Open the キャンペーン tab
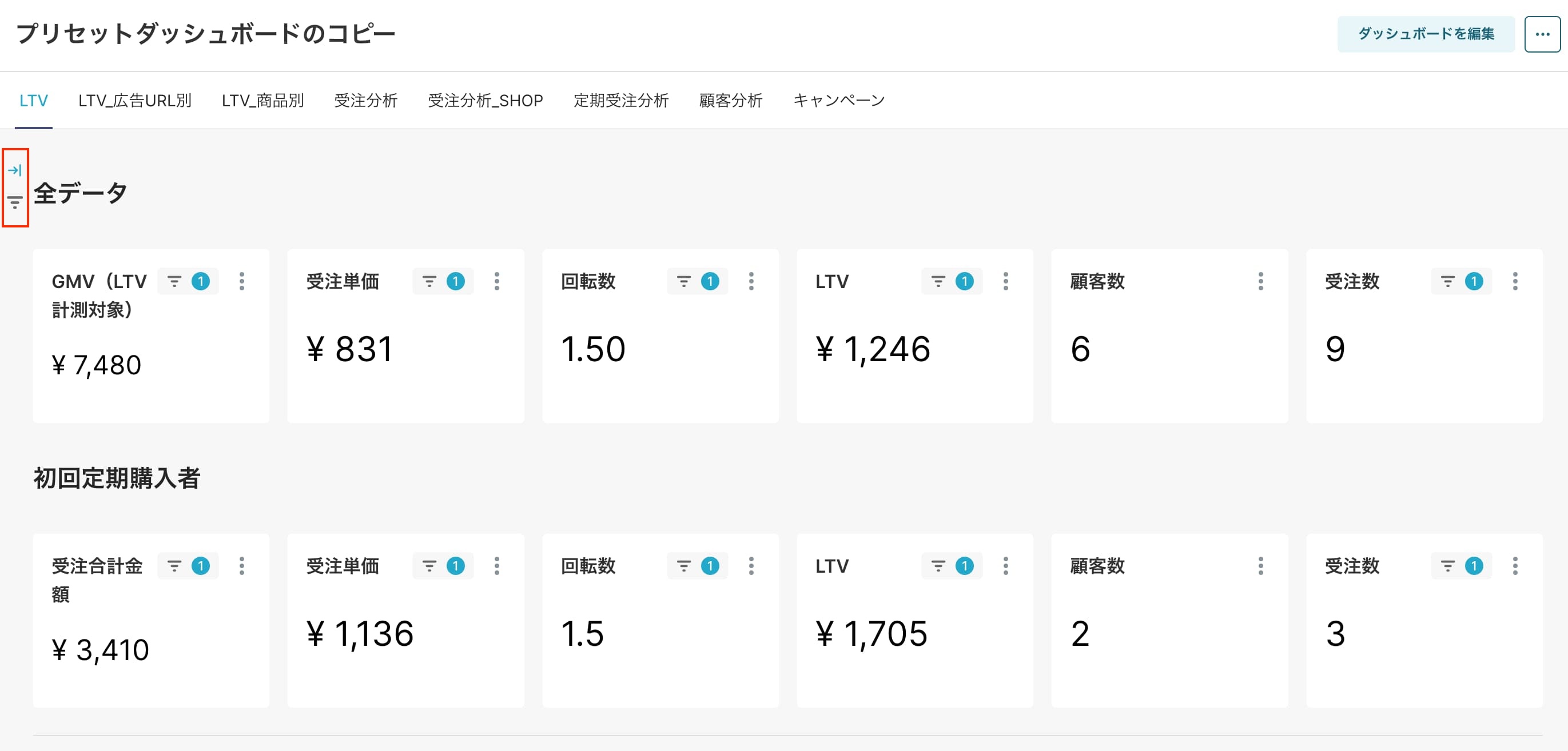The image size is (1568, 751). click(838, 101)
